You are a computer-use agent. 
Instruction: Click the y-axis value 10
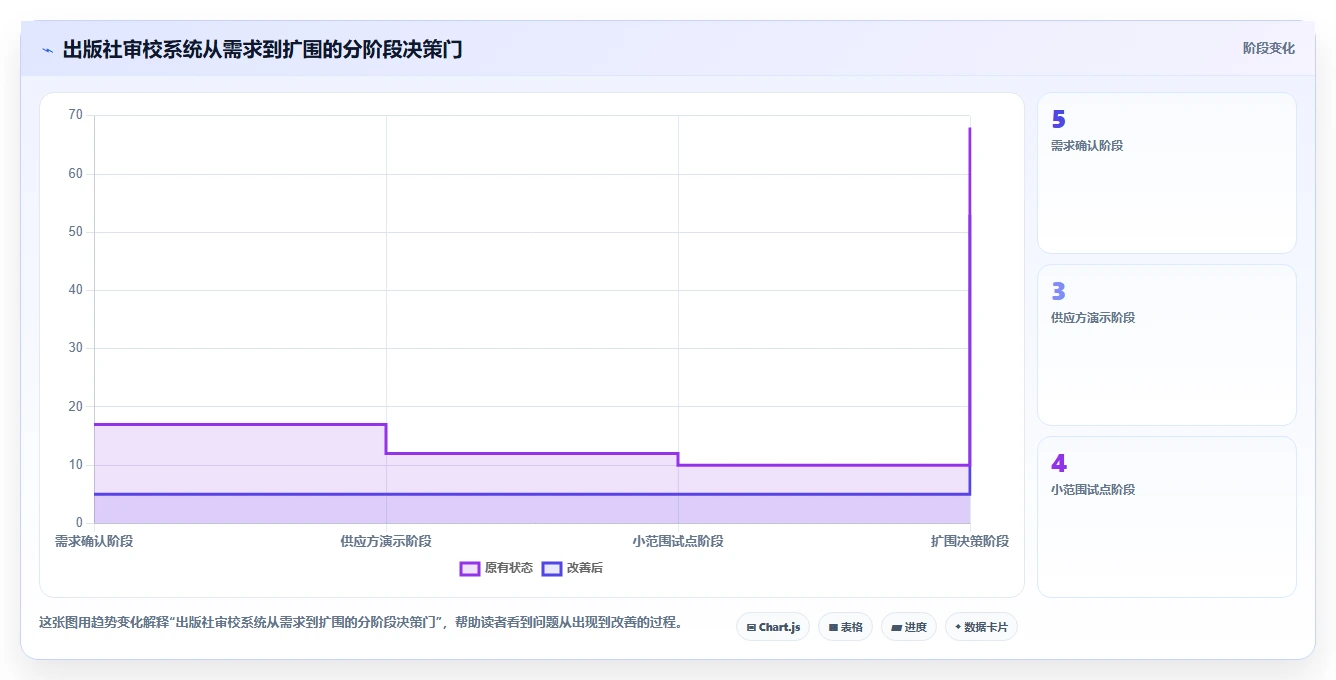coord(76,465)
